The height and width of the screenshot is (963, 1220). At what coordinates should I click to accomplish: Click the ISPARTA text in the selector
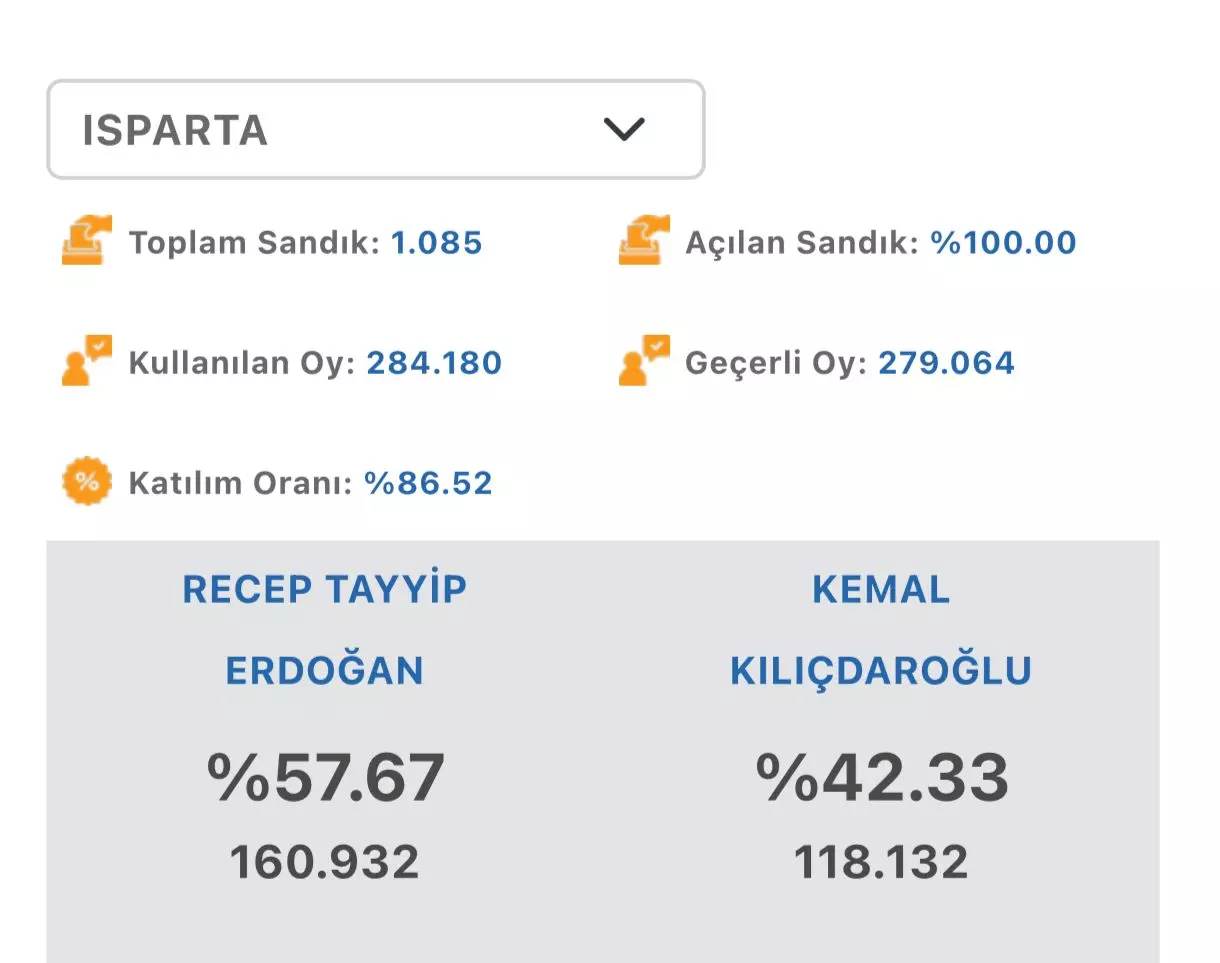[175, 130]
